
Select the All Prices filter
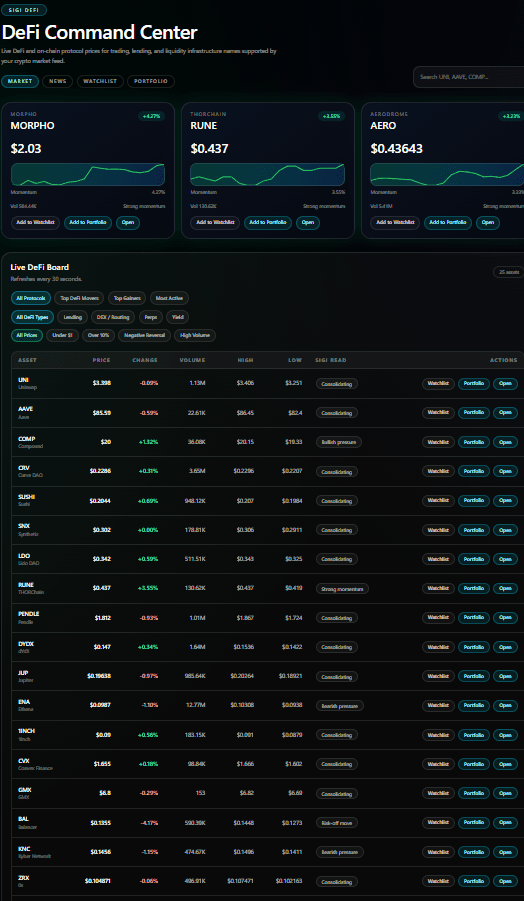pos(27,335)
